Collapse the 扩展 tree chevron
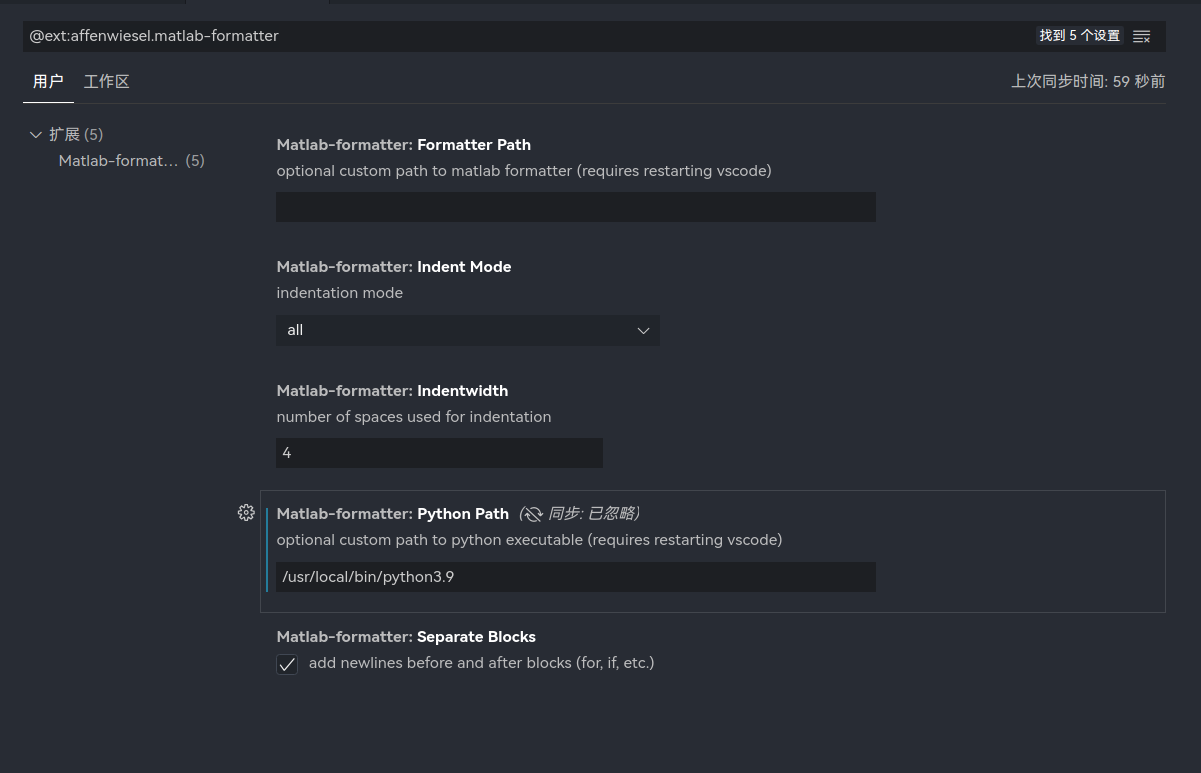This screenshot has width=1201, height=773. point(36,135)
